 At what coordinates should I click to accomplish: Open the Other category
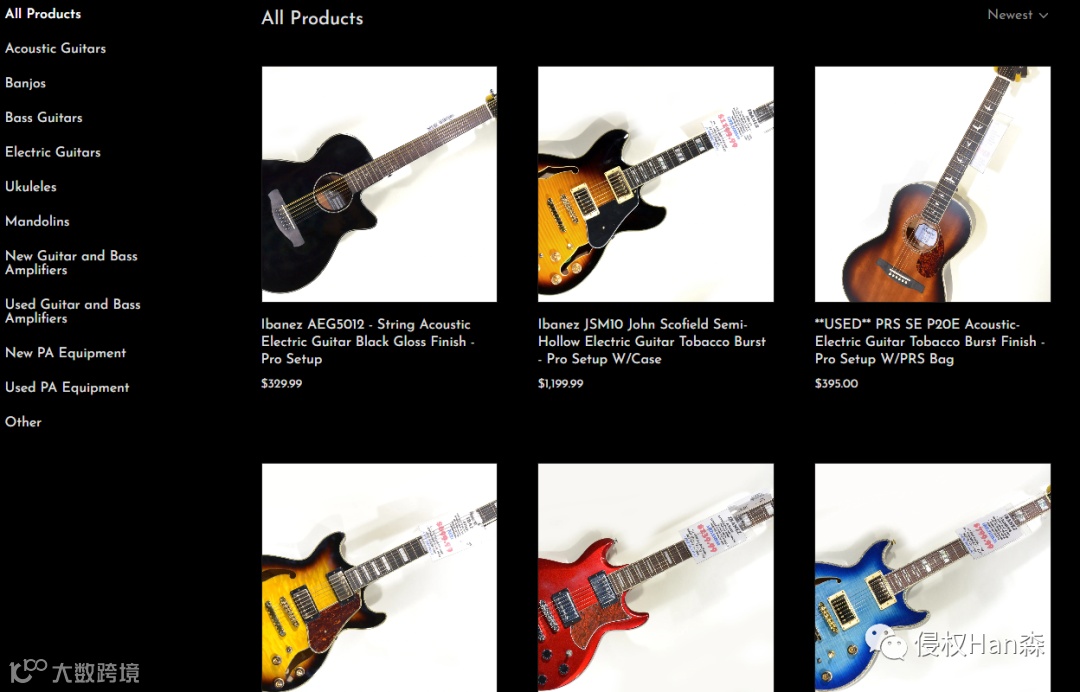(23, 421)
